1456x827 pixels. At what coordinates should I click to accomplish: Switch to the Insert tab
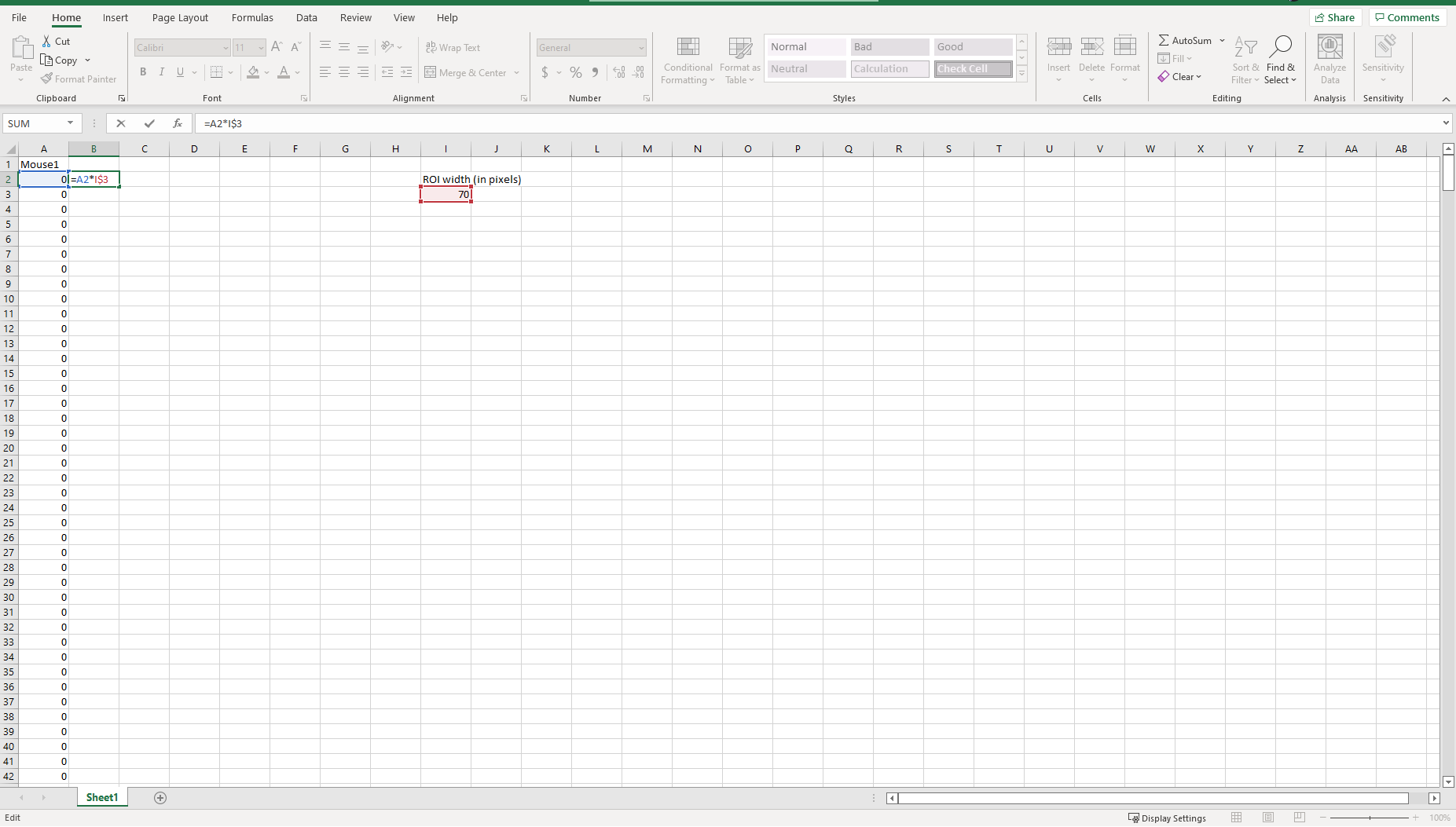click(x=116, y=17)
